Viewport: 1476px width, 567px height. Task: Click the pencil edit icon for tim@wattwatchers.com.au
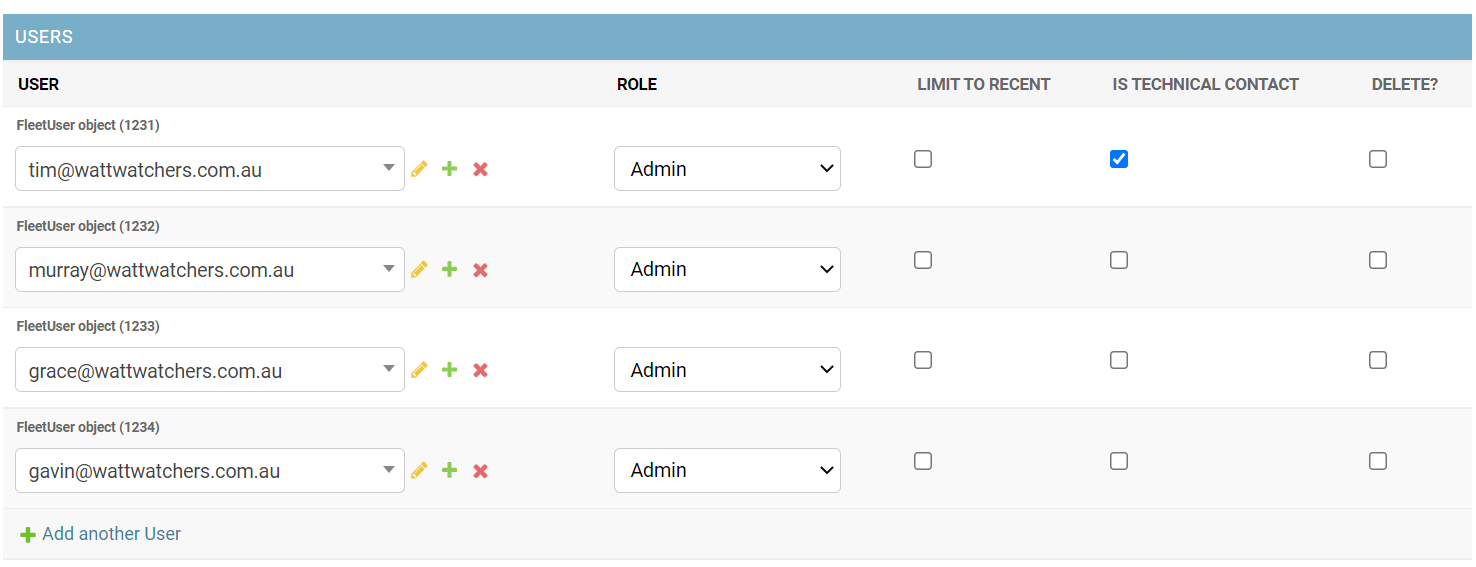[419, 169]
